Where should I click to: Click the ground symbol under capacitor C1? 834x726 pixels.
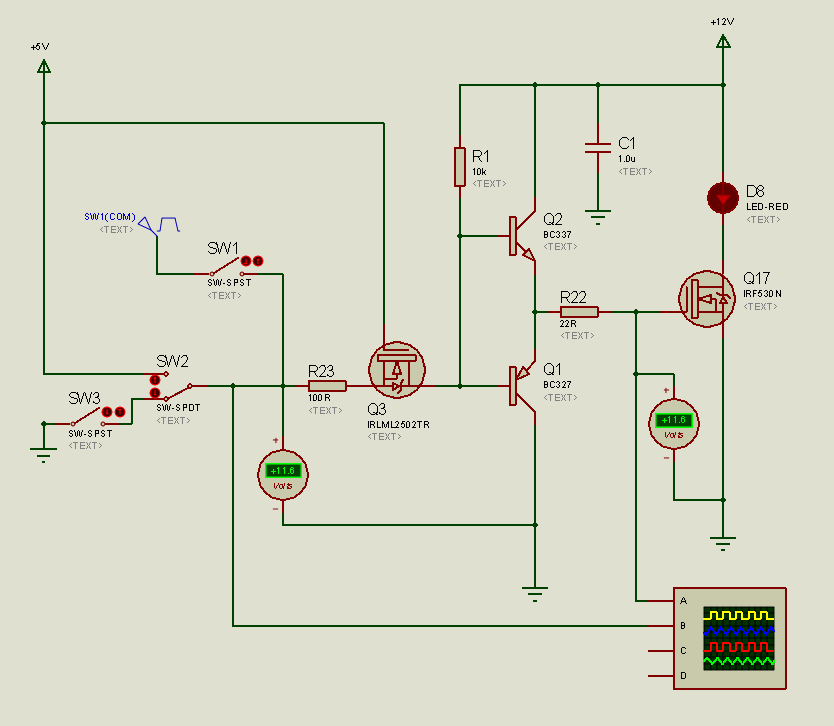[597, 214]
